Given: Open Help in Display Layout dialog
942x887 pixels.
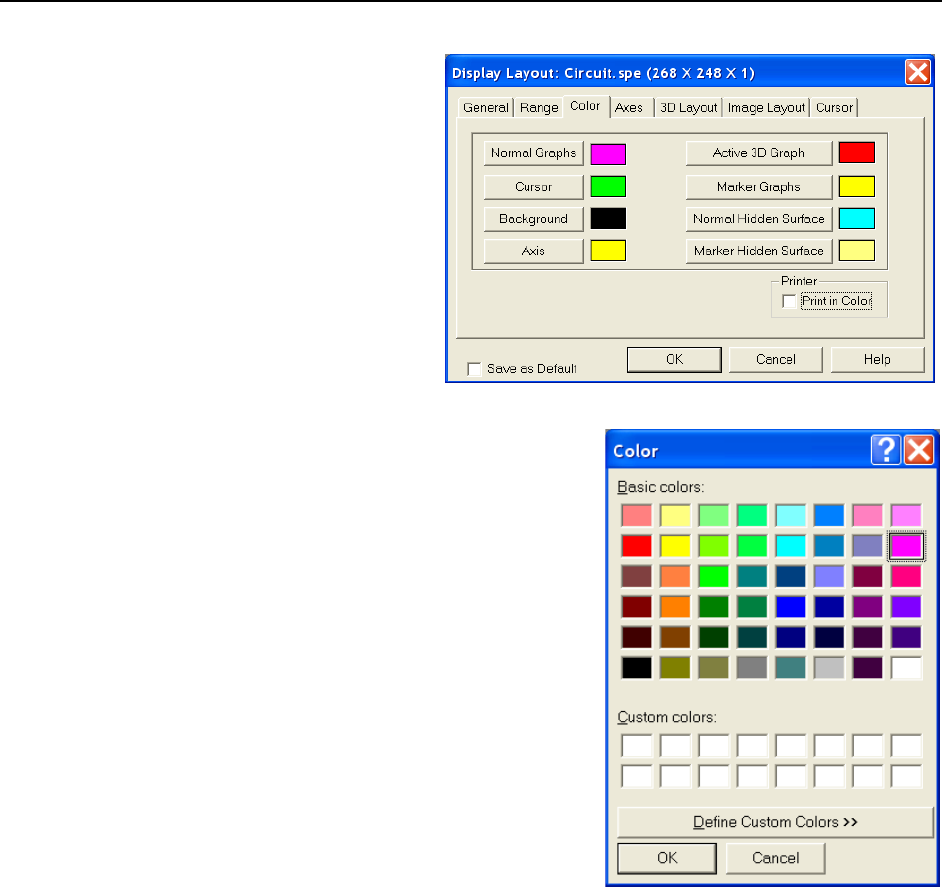Looking at the screenshot, I should 877,359.
